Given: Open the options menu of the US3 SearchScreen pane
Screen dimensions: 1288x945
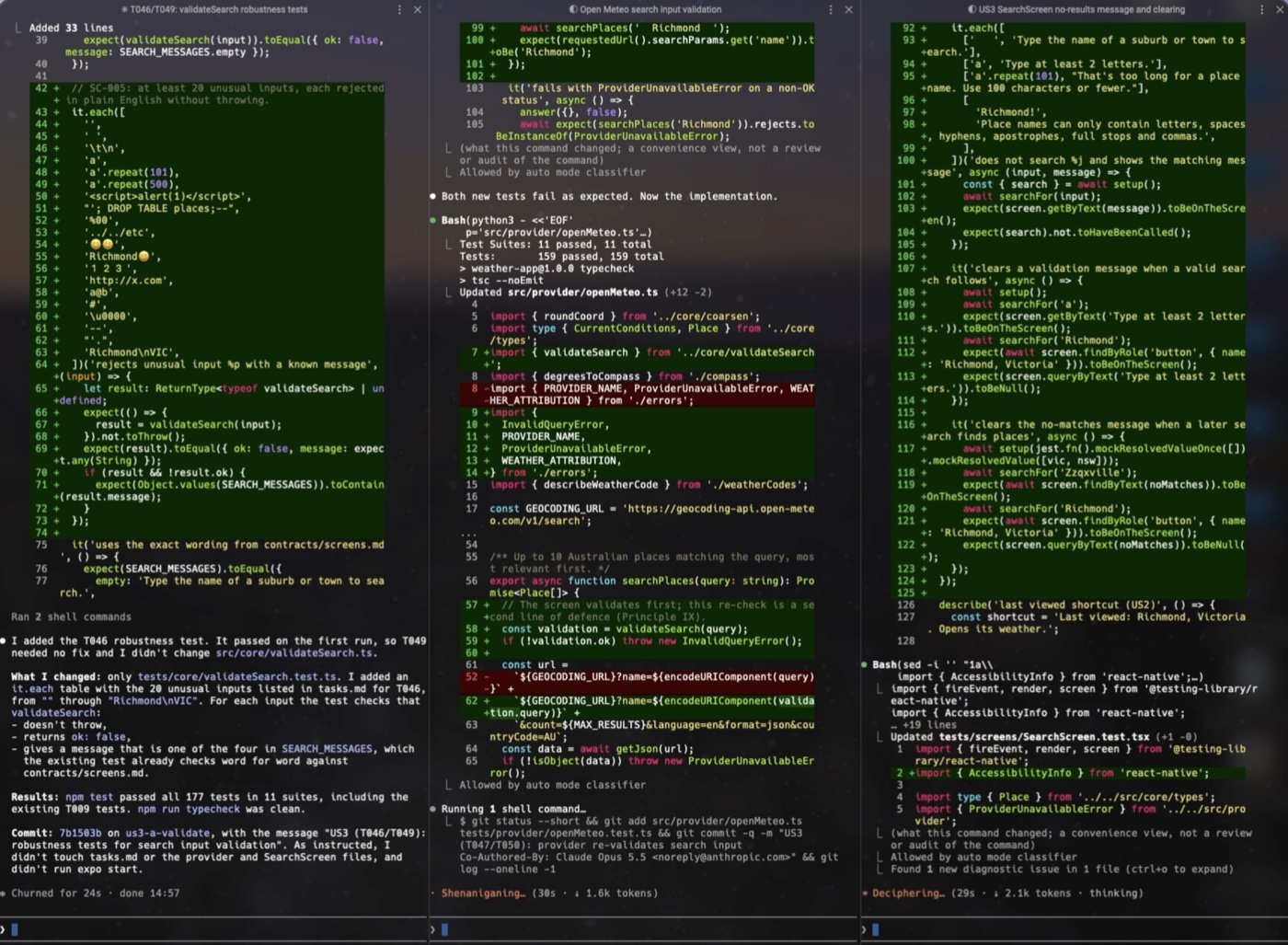Looking at the screenshot, I should point(1261,9).
